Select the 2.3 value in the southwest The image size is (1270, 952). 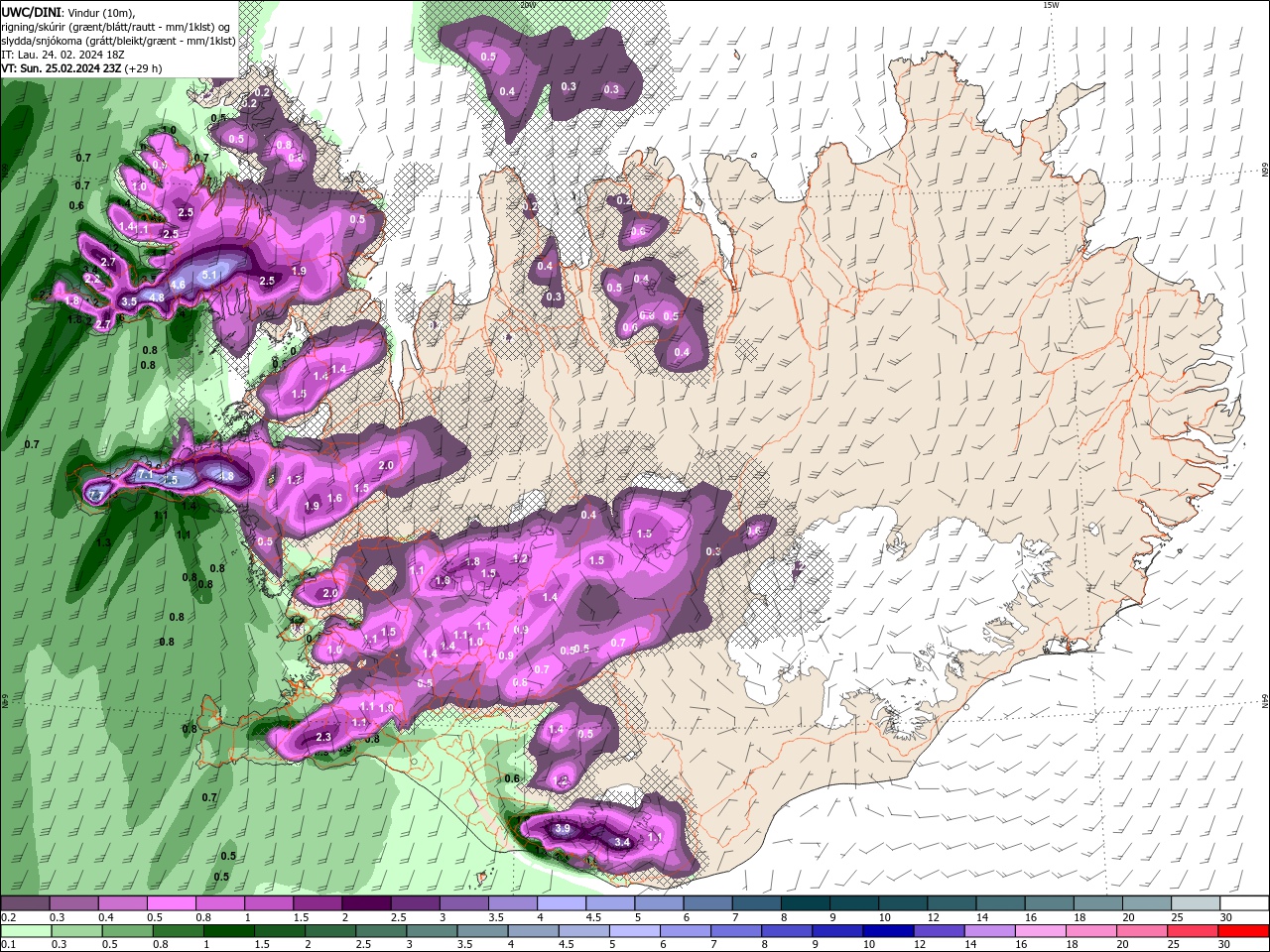click(x=322, y=737)
